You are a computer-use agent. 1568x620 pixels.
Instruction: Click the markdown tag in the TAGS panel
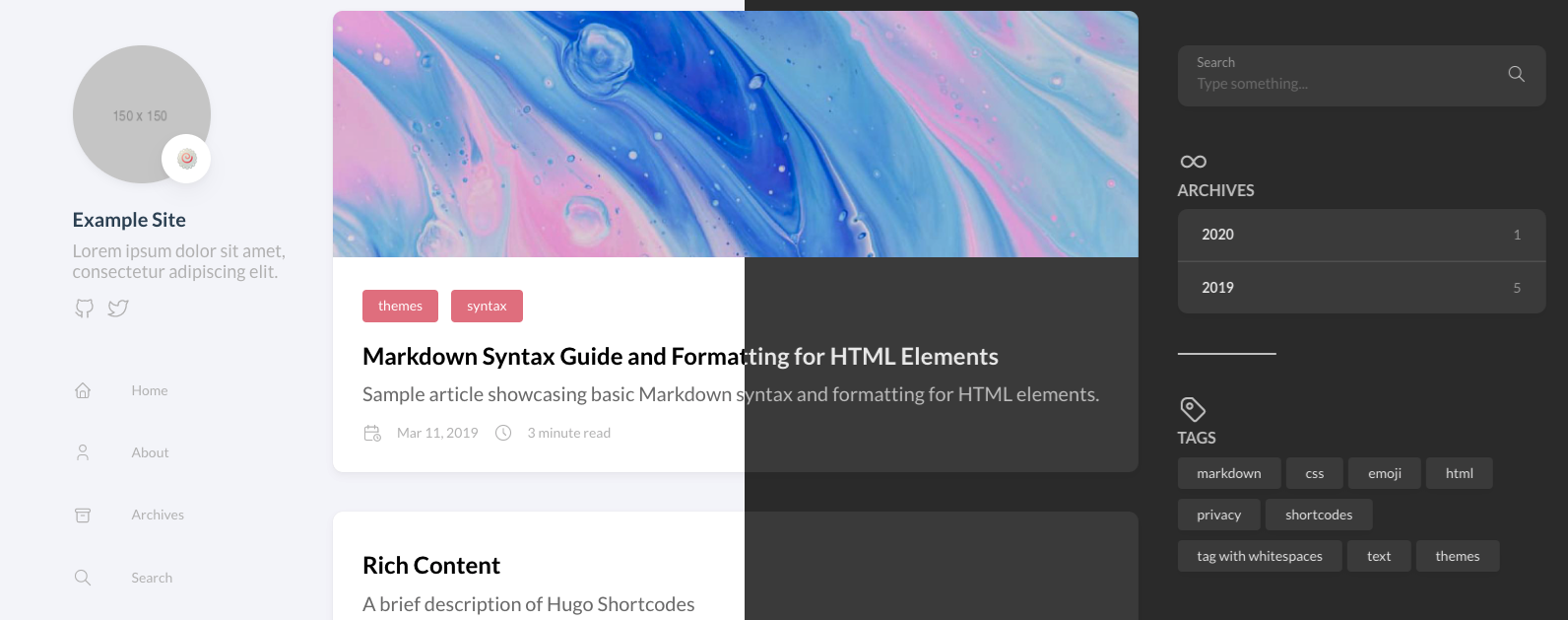tap(1229, 472)
